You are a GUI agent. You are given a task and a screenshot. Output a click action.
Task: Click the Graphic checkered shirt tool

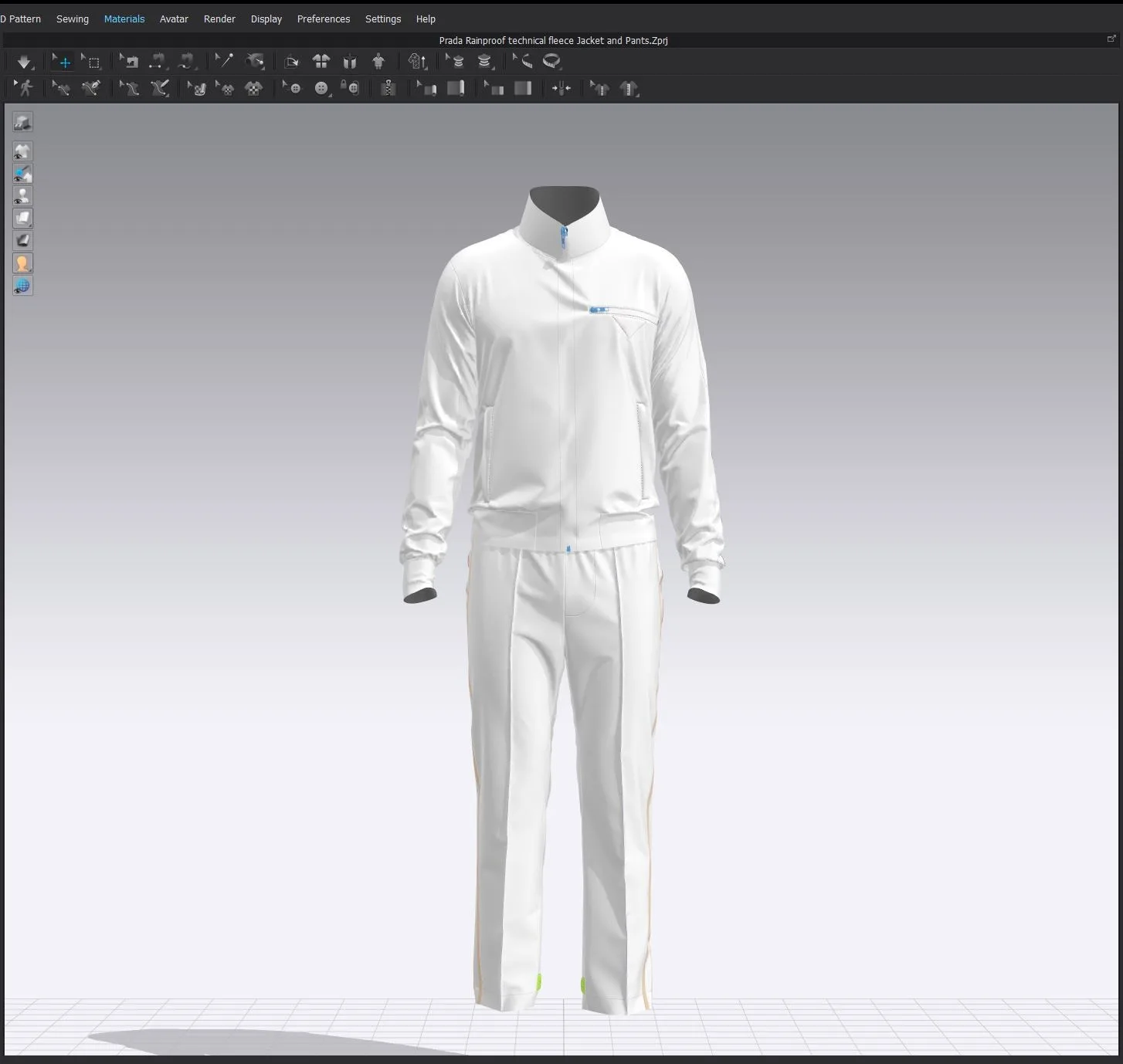253,88
